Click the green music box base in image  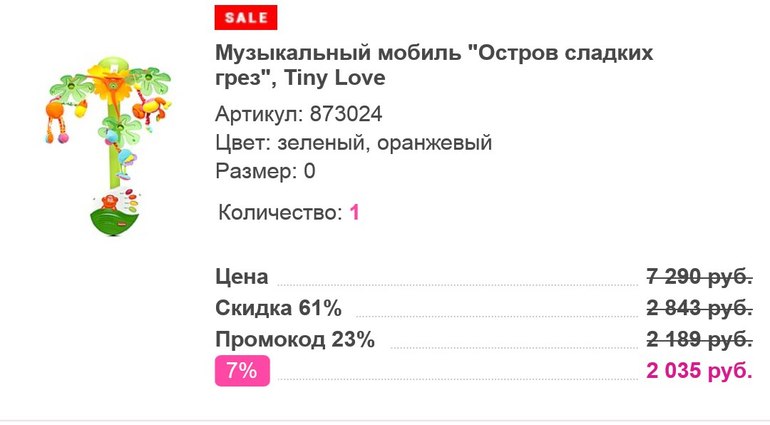click(116, 216)
